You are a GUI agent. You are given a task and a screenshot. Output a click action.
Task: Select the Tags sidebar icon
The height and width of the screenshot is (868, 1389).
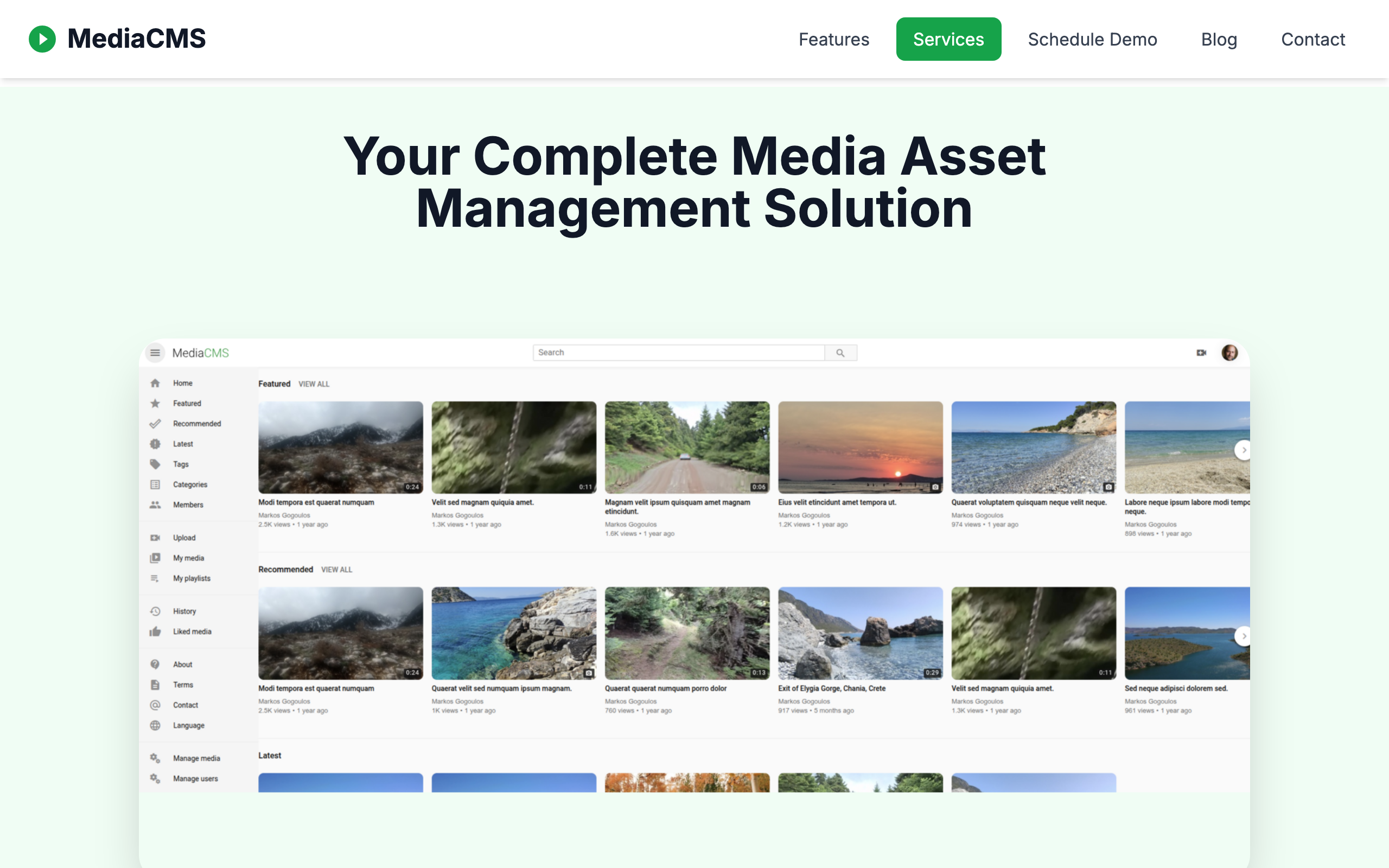(155, 464)
